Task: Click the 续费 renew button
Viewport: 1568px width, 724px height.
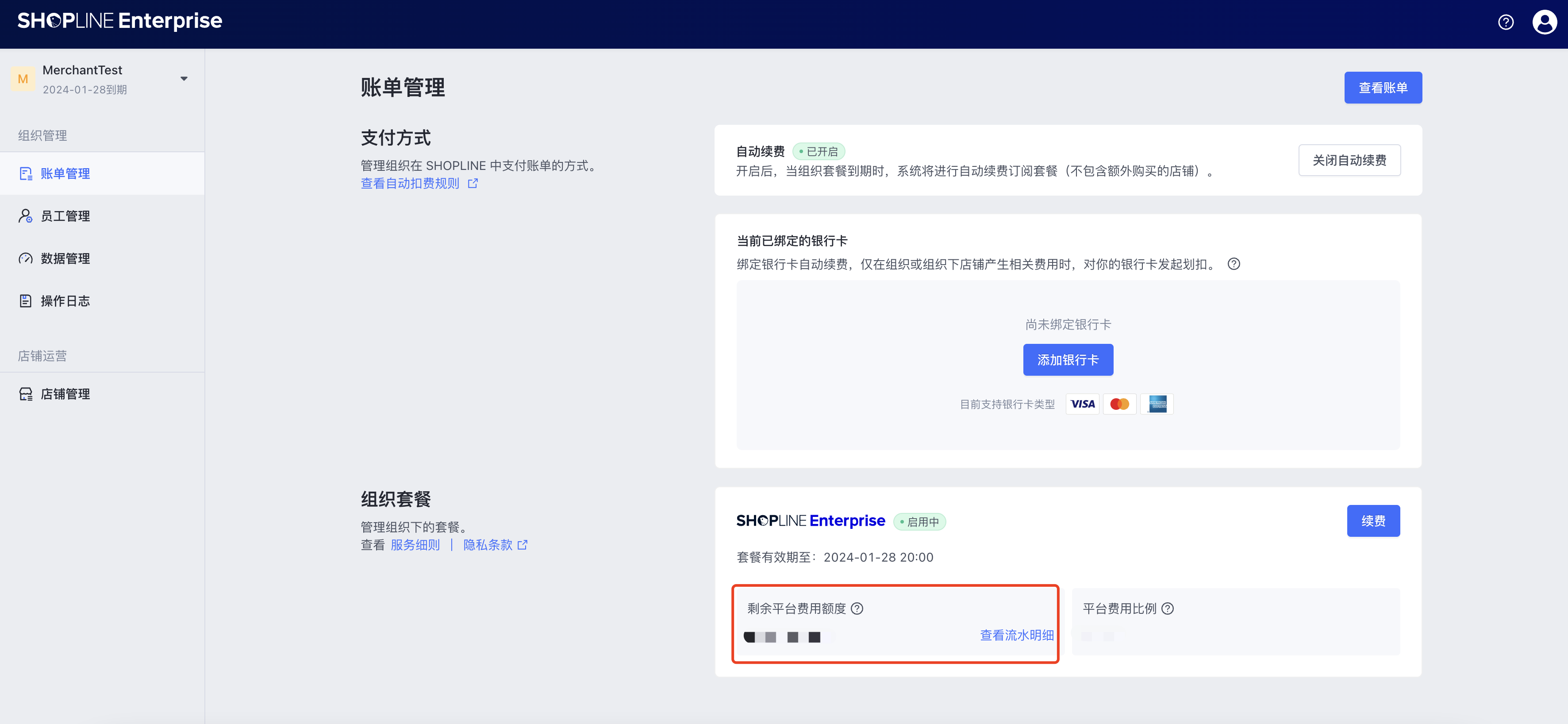Action: [x=1373, y=521]
